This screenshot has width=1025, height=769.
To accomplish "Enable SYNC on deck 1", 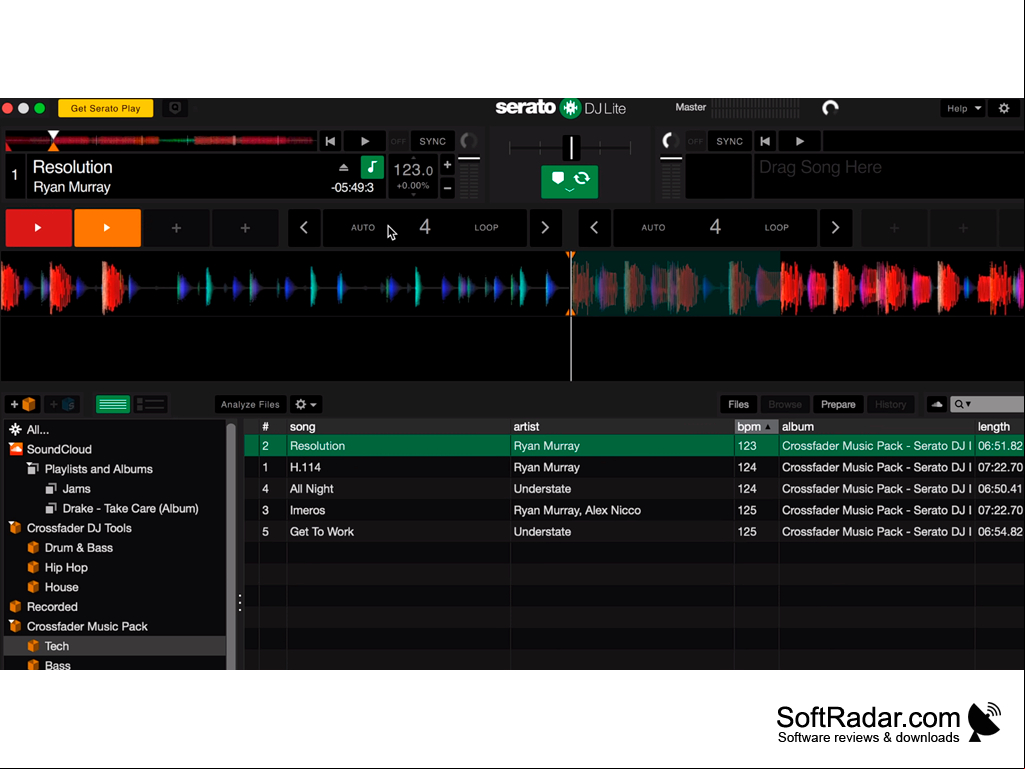I will 432,141.
